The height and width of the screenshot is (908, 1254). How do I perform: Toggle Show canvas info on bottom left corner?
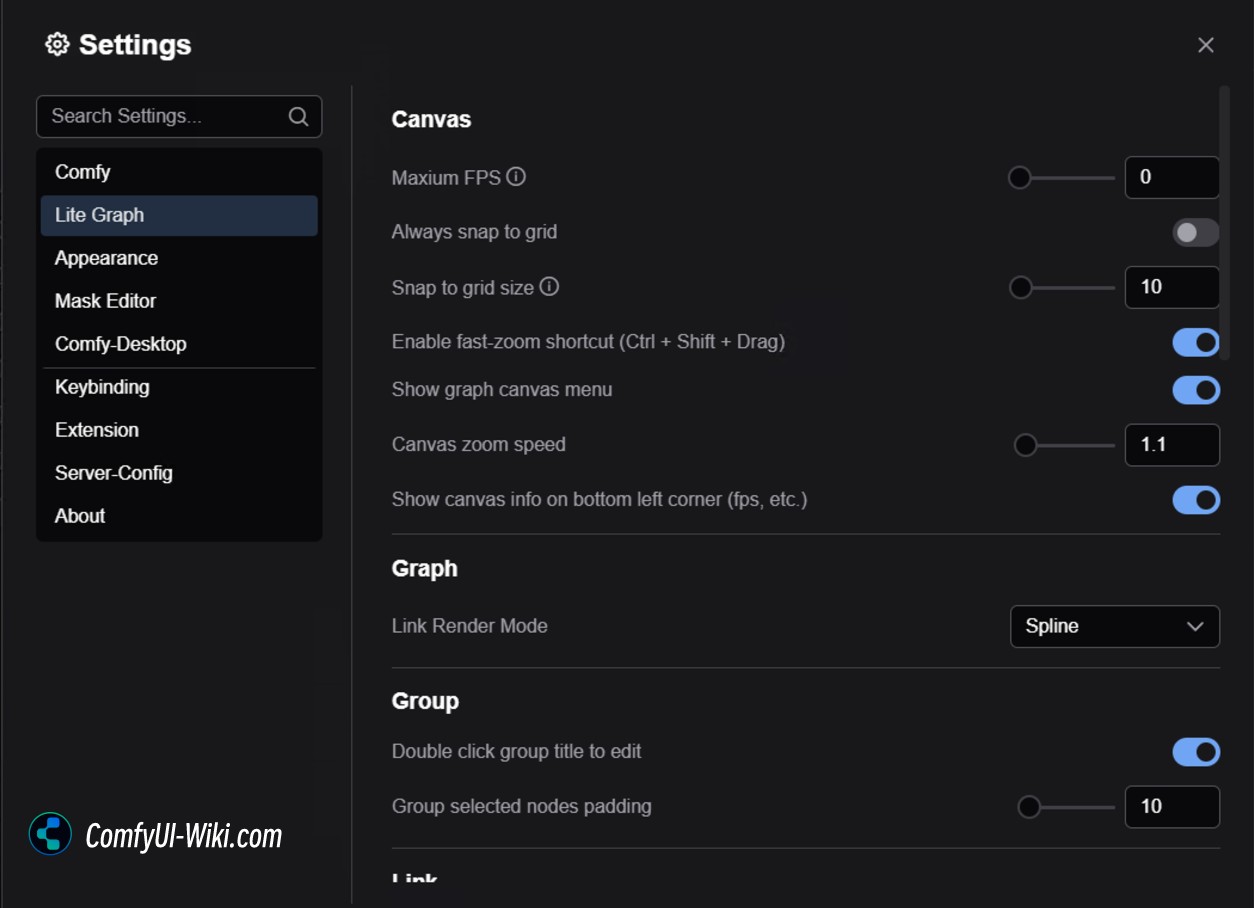coord(1196,499)
